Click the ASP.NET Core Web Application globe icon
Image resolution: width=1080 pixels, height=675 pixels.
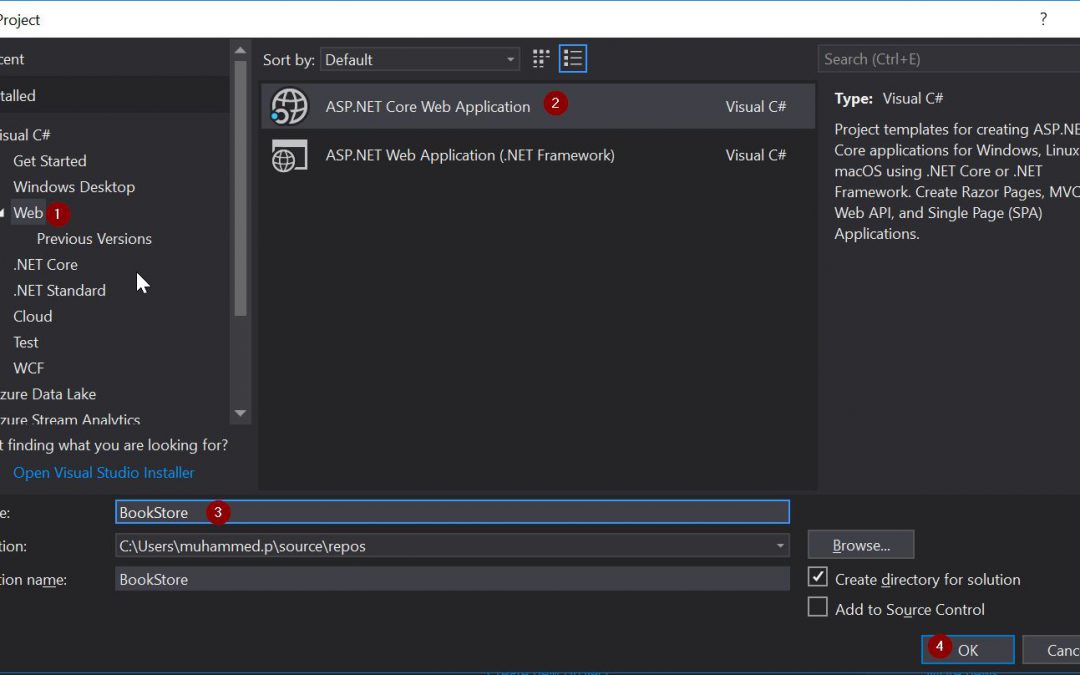point(290,106)
